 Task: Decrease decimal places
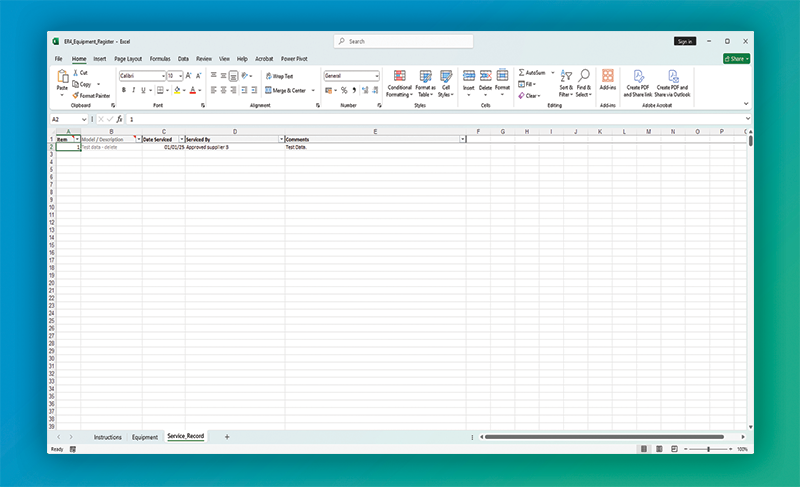(x=375, y=90)
